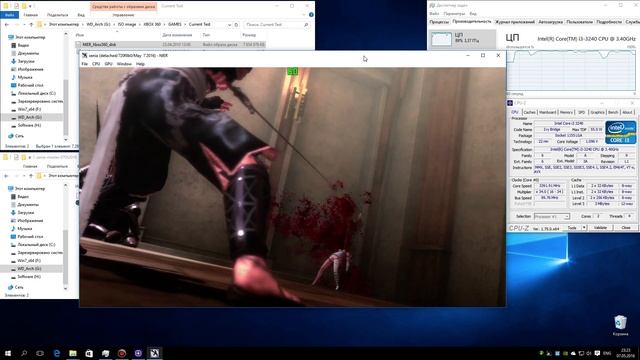Refresh the Current Test folder view
The height and width of the screenshot is (360, 640).
pos(236,24)
